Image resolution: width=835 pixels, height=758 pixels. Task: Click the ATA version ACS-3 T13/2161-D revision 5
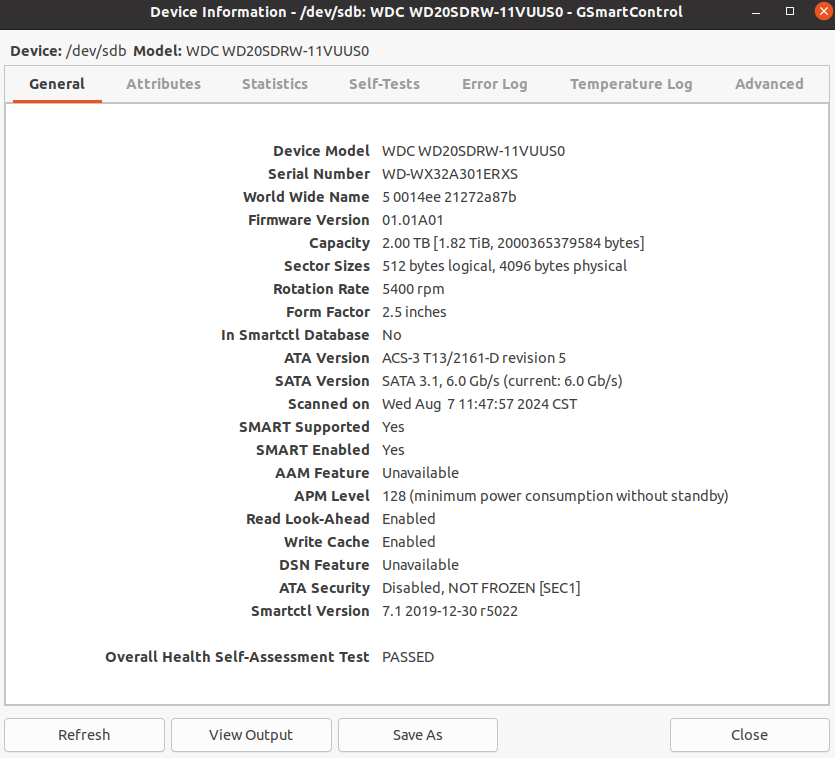pos(473,358)
